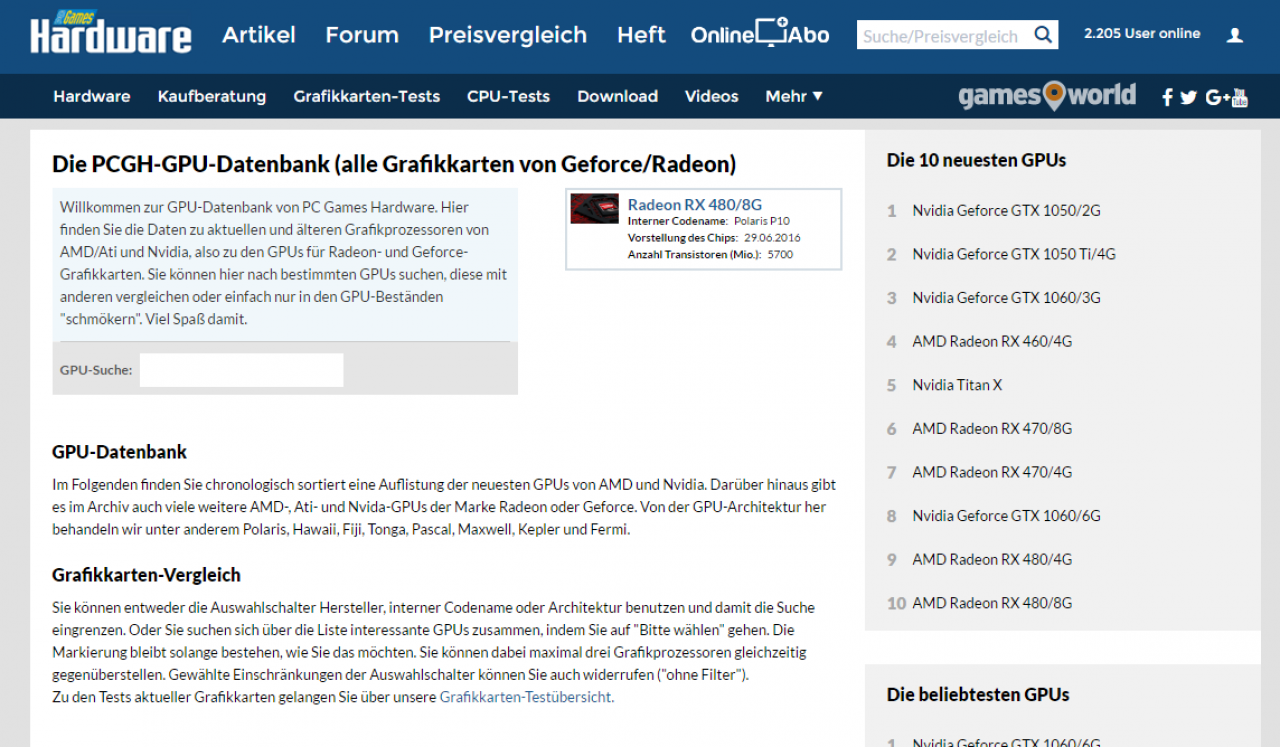Screen dimensions: 1280x747
Task: Open the user account icon
Action: click(x=1235, y=35)
